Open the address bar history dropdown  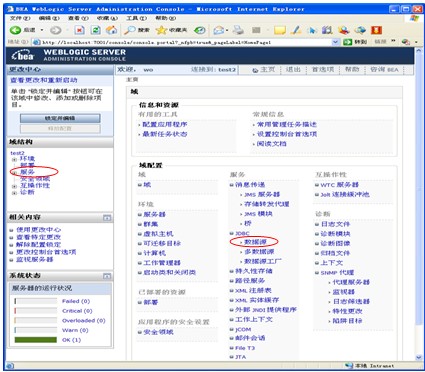click(x=336, y=42)
